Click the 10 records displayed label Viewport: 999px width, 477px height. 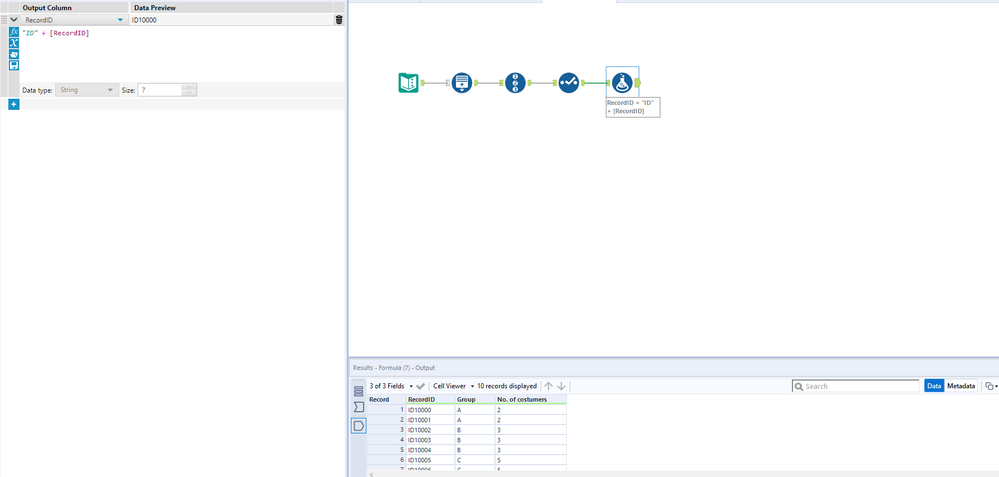point(507,386)
